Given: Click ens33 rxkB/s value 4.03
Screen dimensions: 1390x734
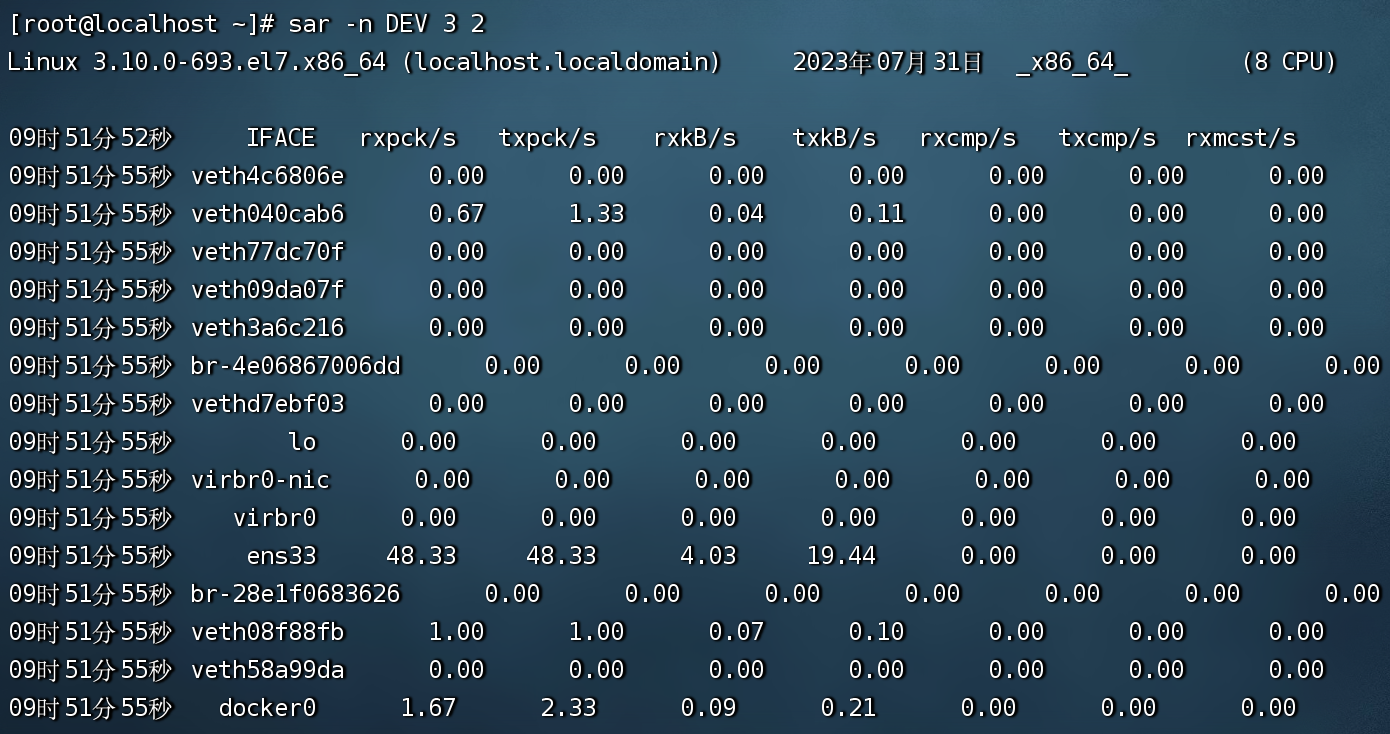Looking at the screenshot, I should [709, 556].
